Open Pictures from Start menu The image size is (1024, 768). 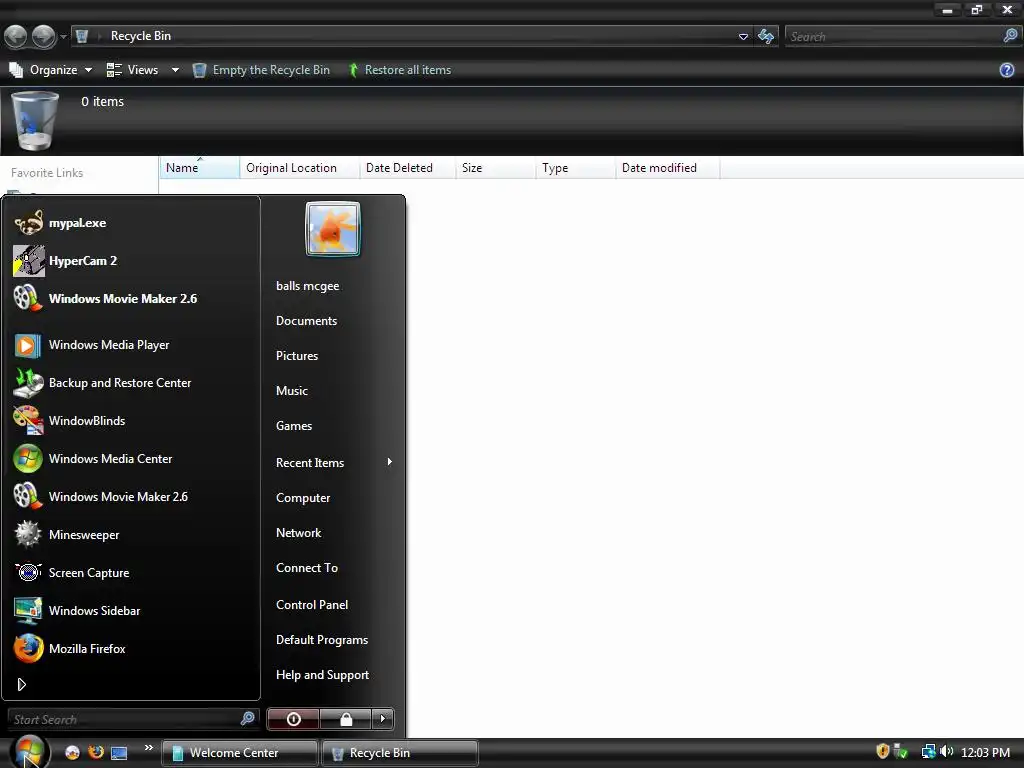pyautogui.click(x=297, y=356)
